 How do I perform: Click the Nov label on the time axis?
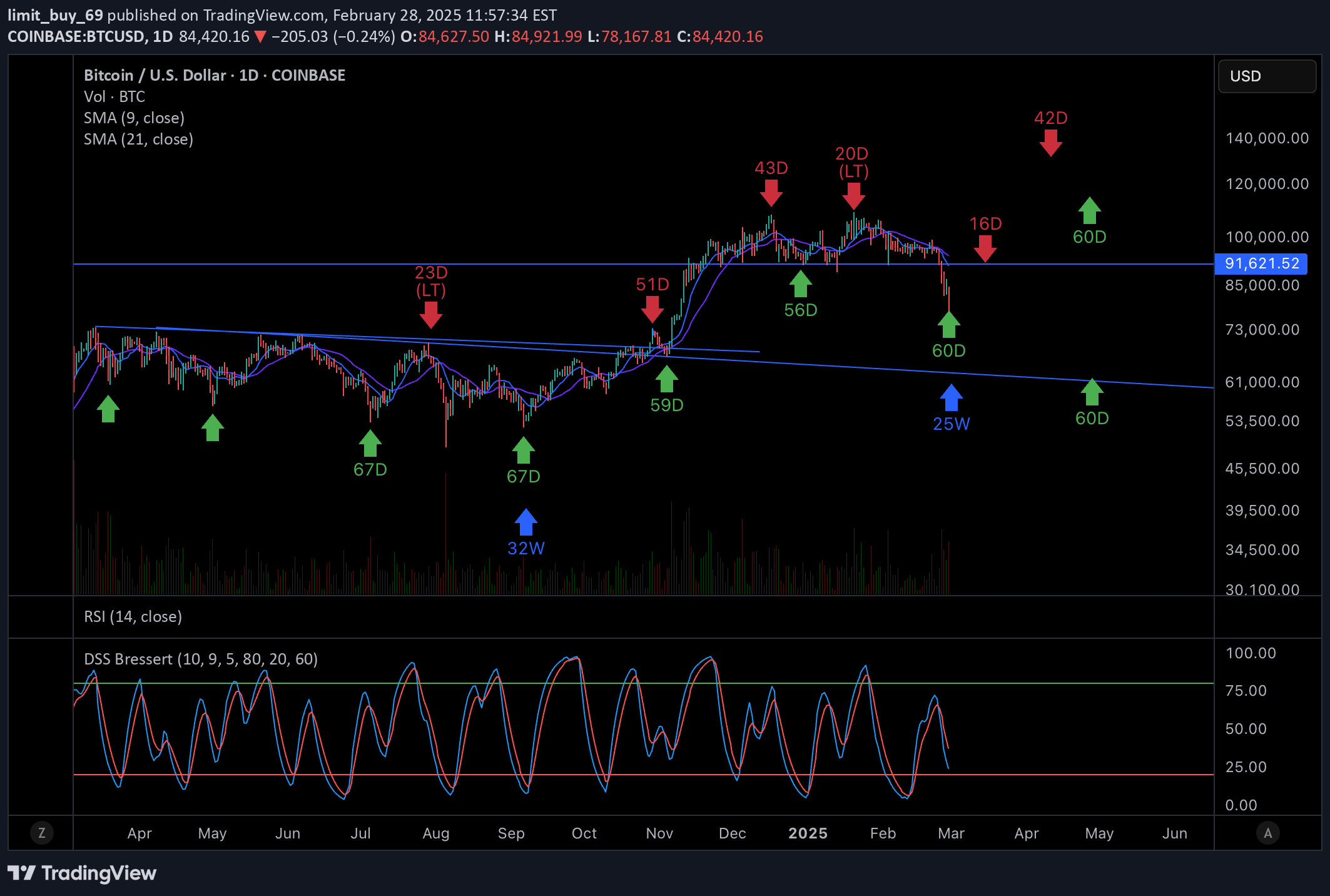659,833
